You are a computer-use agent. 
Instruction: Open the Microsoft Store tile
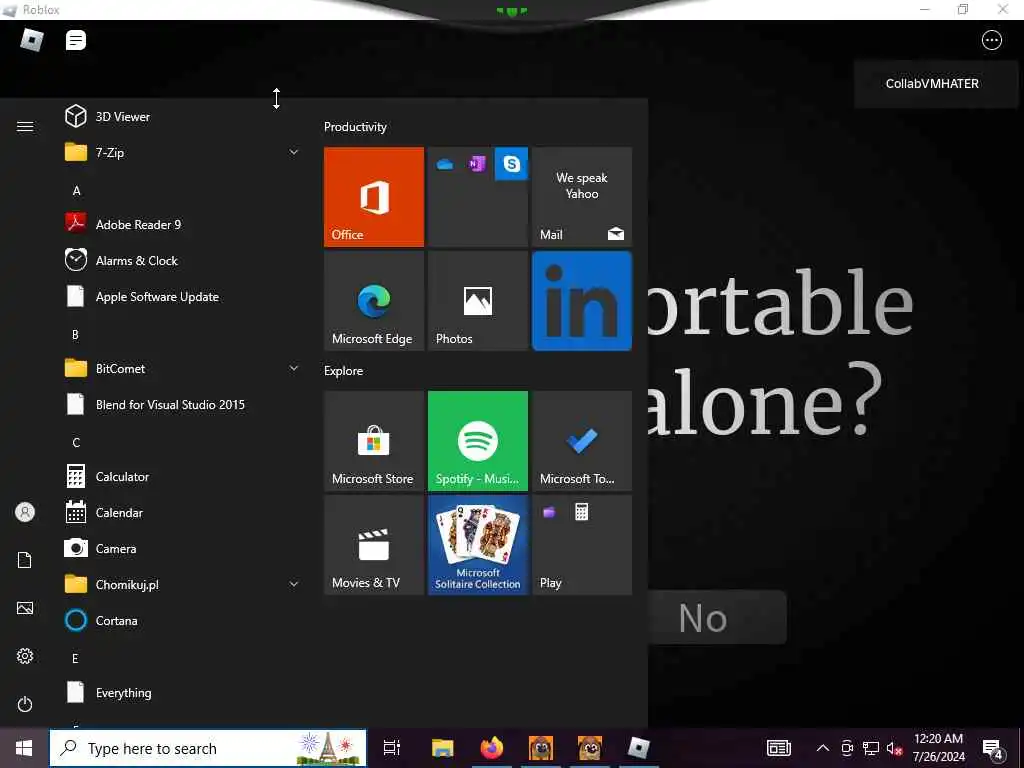pos(374,441)
